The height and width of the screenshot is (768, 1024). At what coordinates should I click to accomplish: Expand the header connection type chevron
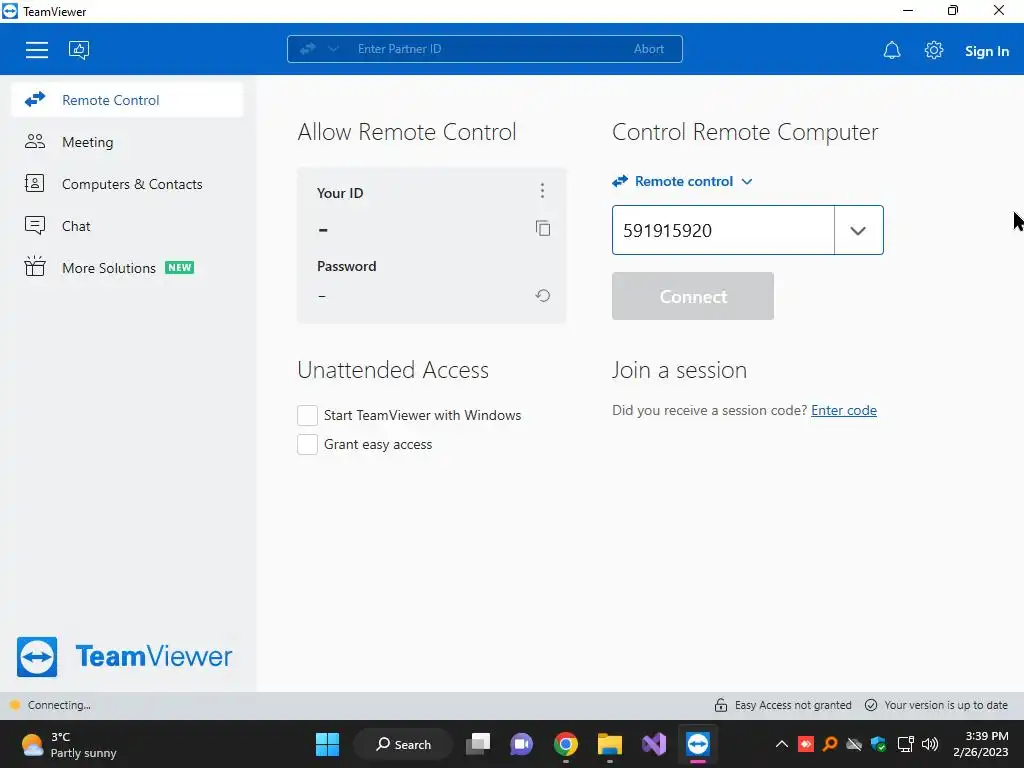[x=333, y=49]
